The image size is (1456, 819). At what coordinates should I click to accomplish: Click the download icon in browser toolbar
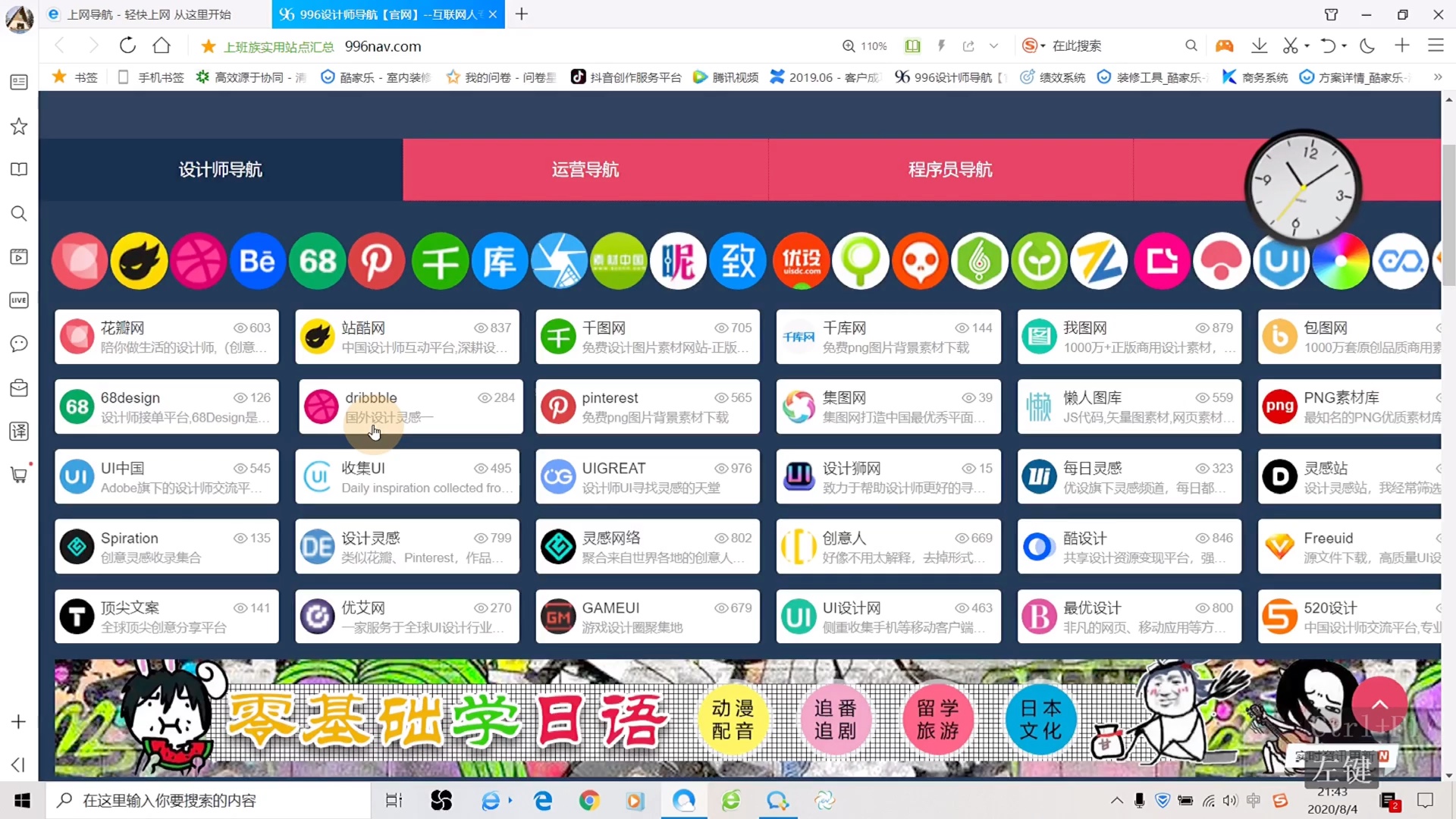coord(1259,45)
